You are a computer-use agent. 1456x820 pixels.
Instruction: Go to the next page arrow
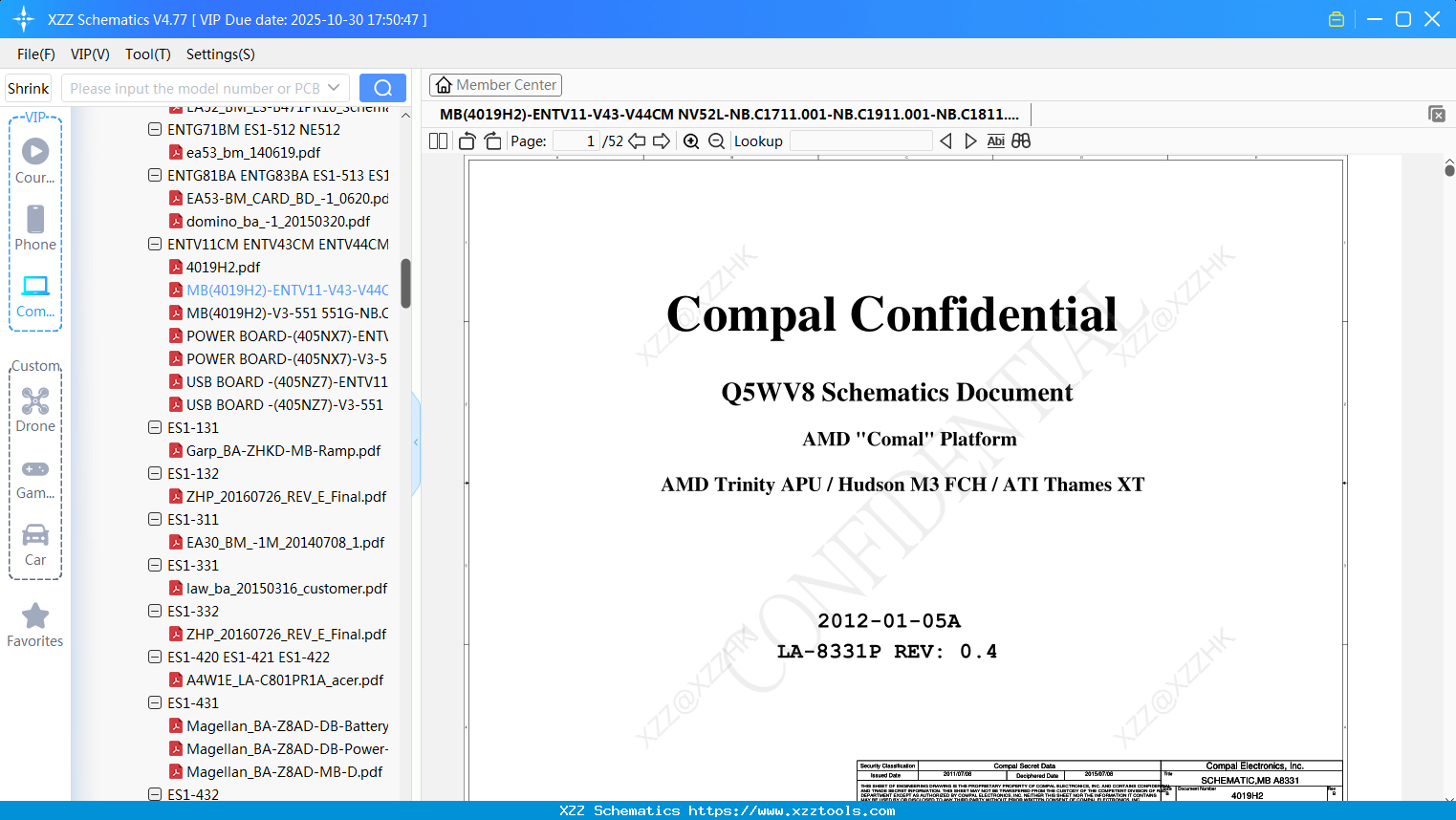click(x=662, y=141)
